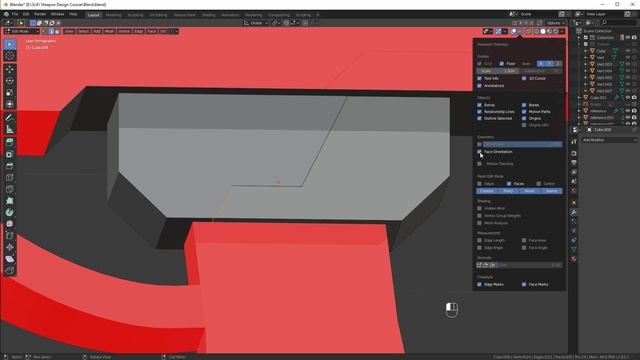Open the Render menu
Image resolution: width=640 pixels, height=360 pixels.
(x=40, y=14)
